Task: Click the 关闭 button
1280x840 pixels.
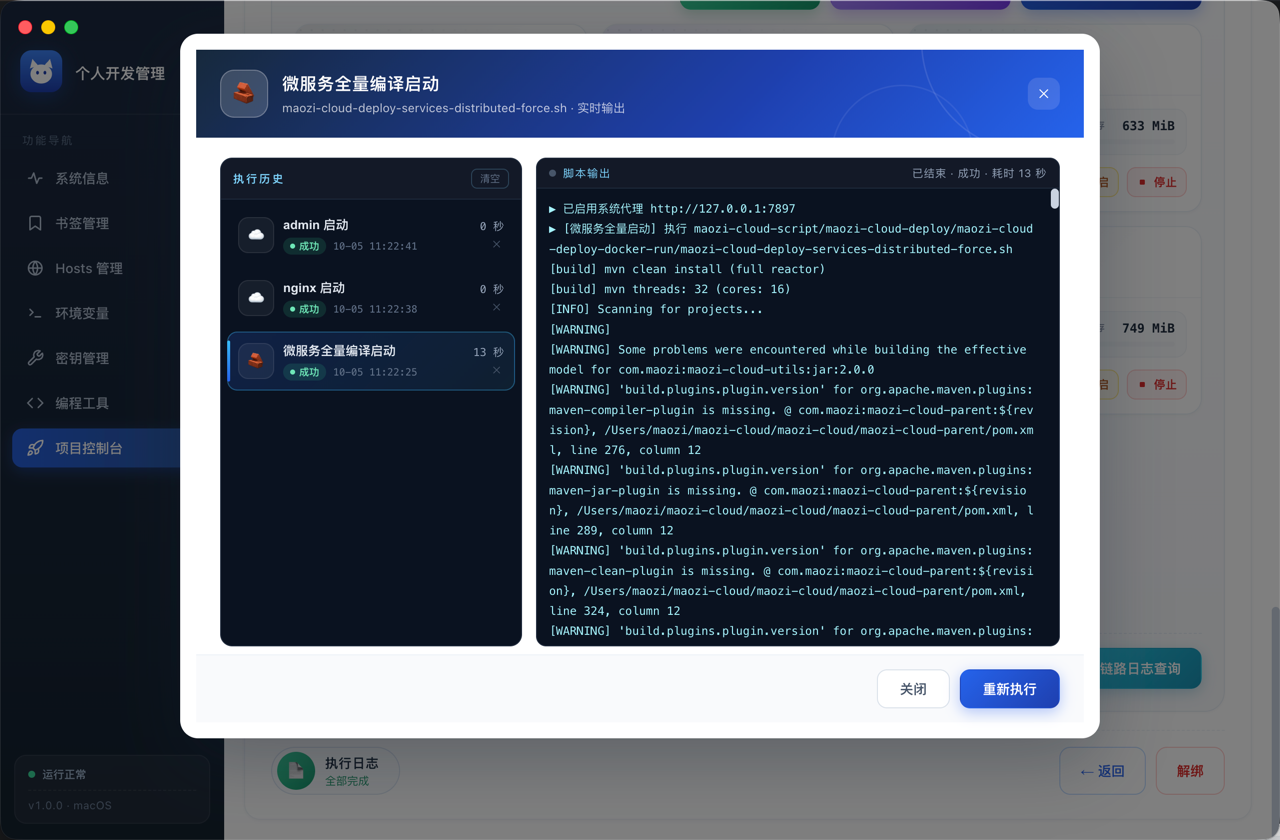Action: [913, 689]
